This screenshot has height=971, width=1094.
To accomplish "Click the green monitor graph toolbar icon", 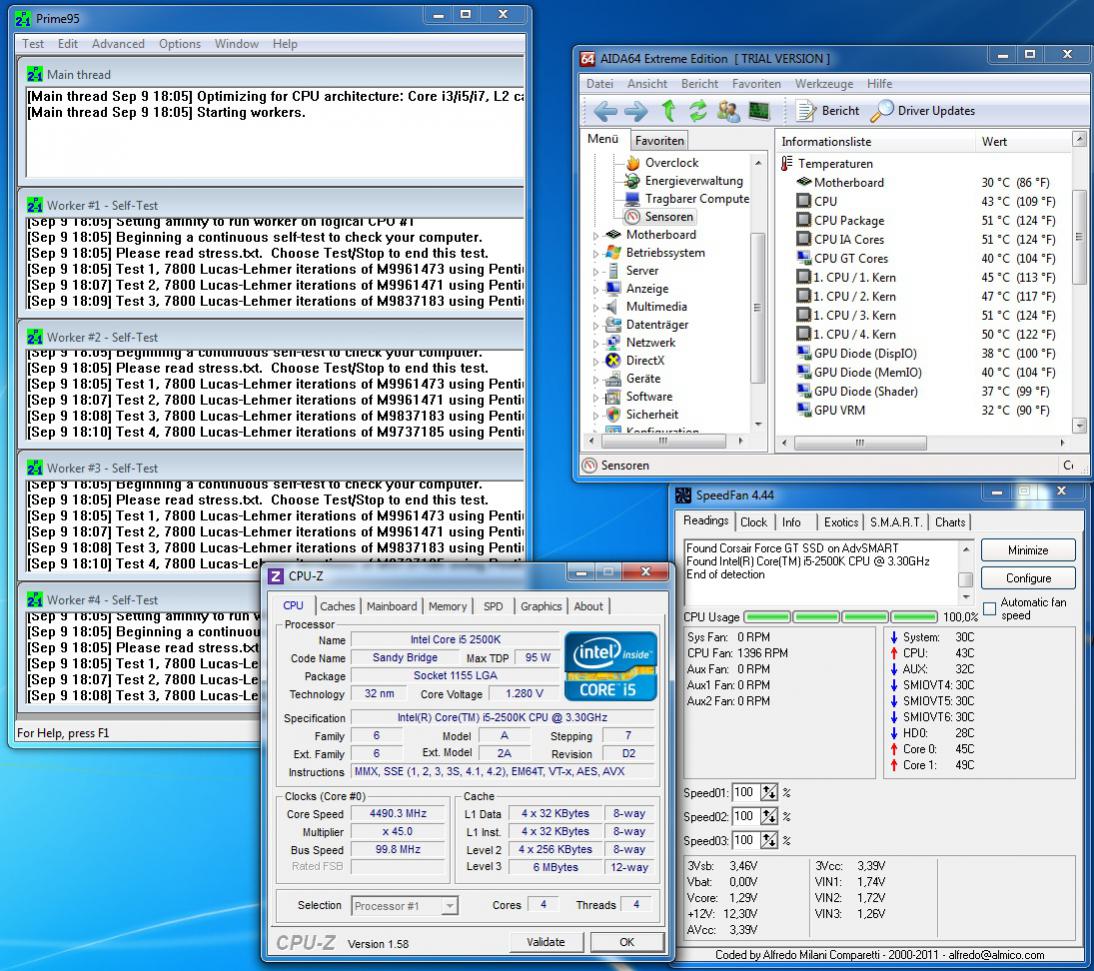I will click(759, 111).
